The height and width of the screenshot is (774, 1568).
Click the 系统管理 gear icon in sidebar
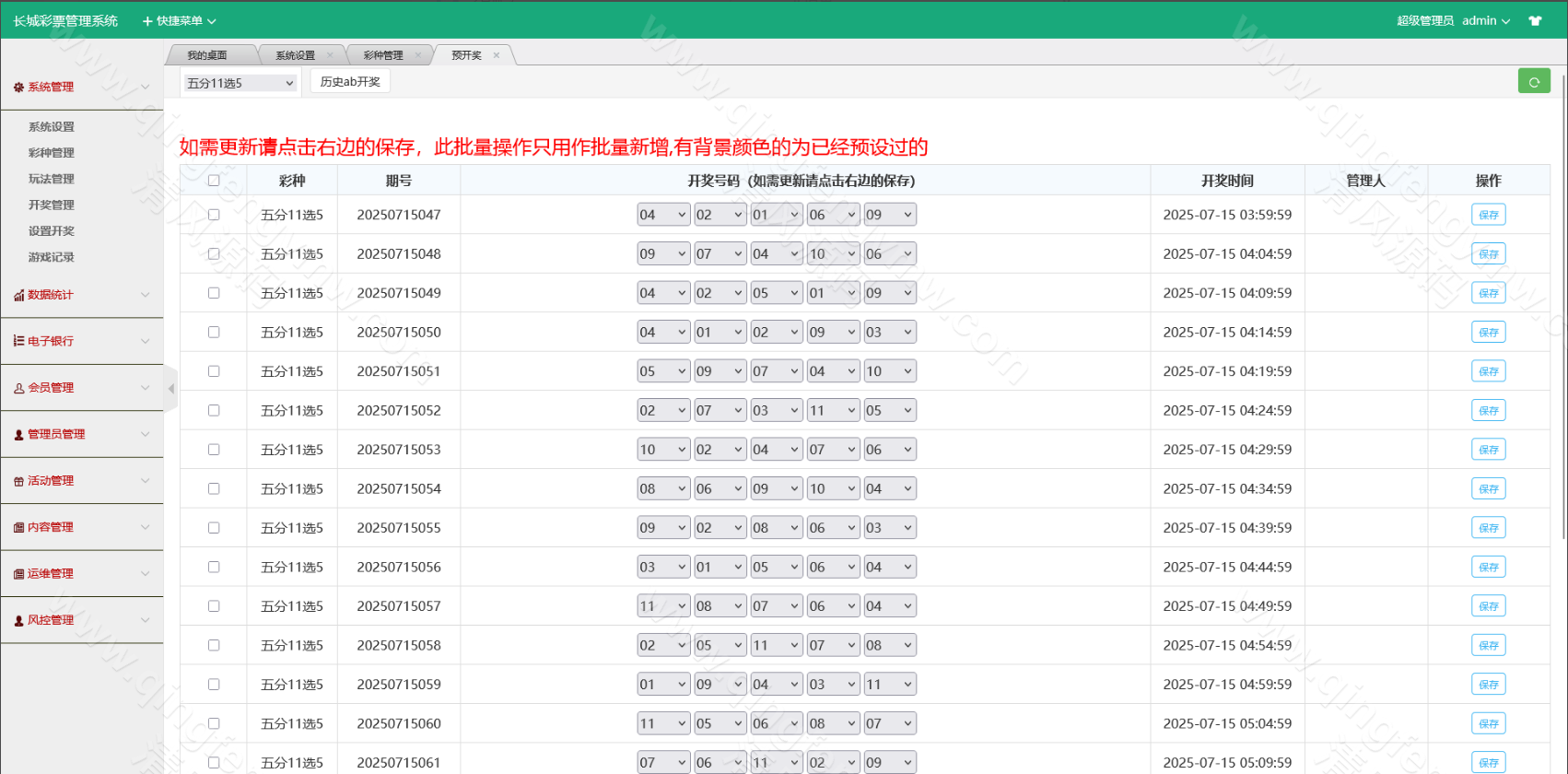18,88
